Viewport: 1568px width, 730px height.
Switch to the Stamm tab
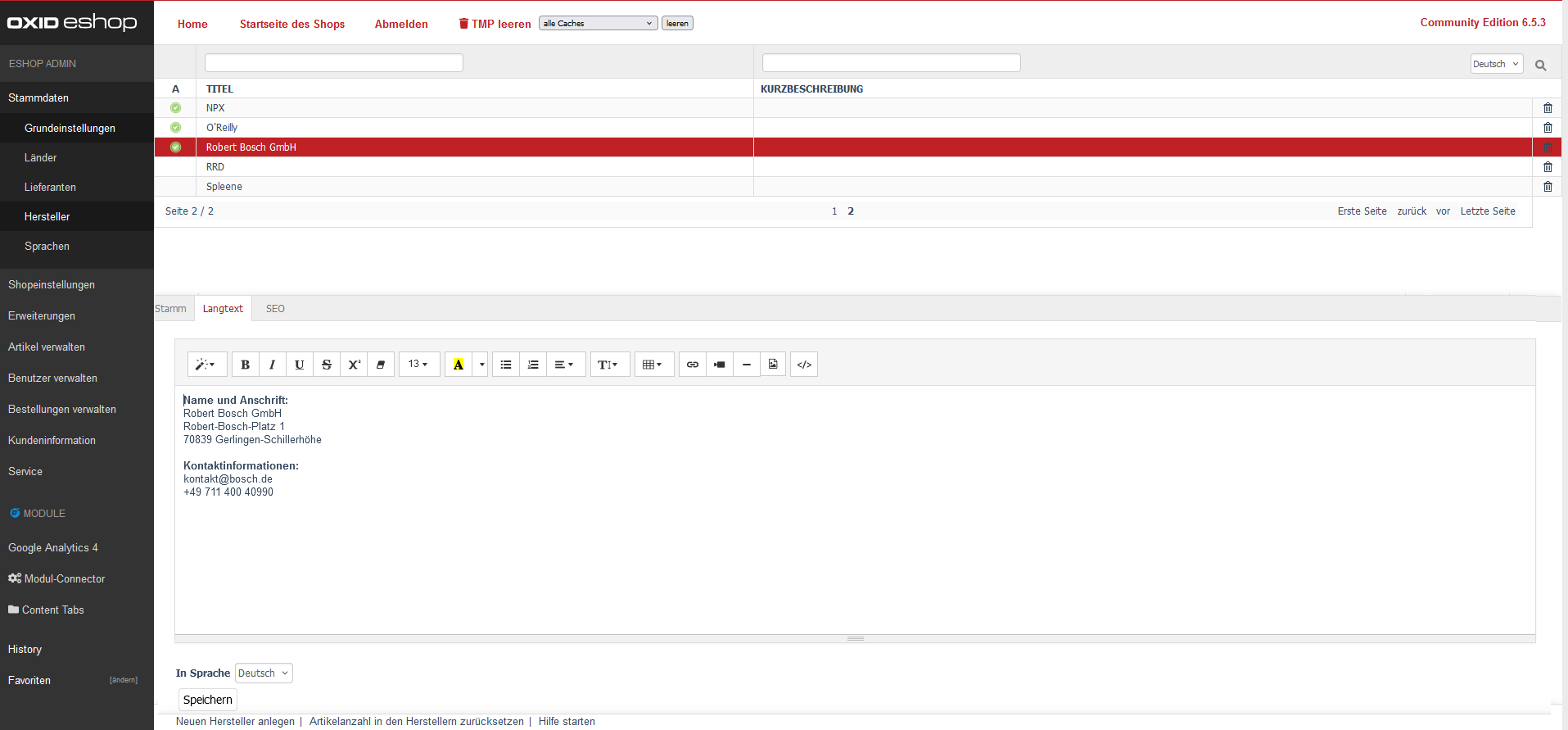[170, 309]
